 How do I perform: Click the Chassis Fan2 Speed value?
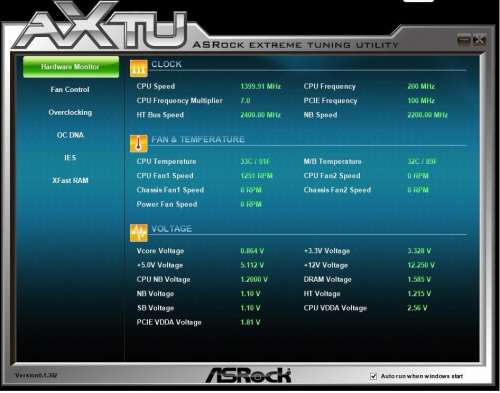pos(418,190)
